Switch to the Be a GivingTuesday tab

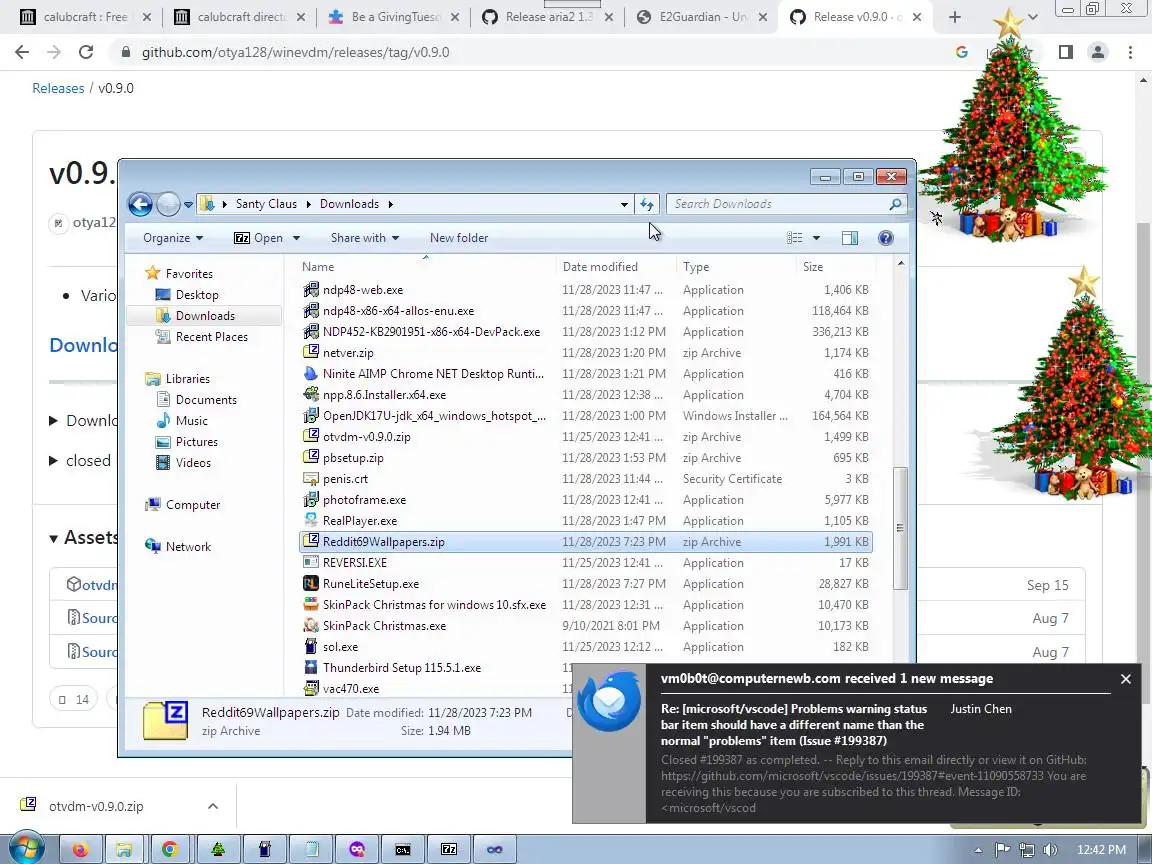[x=395, y=17]
